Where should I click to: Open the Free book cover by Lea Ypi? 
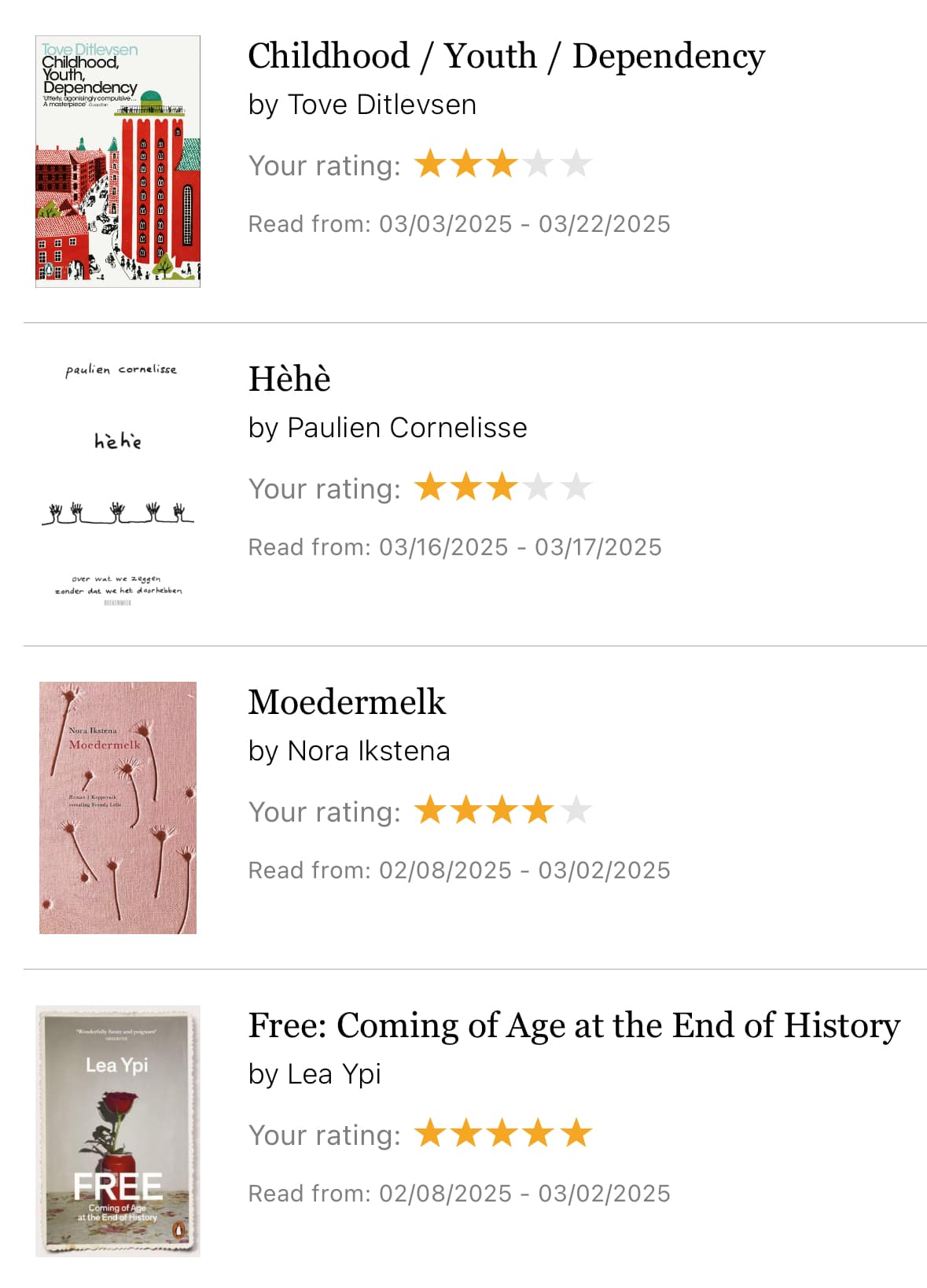coord(118,1131)
